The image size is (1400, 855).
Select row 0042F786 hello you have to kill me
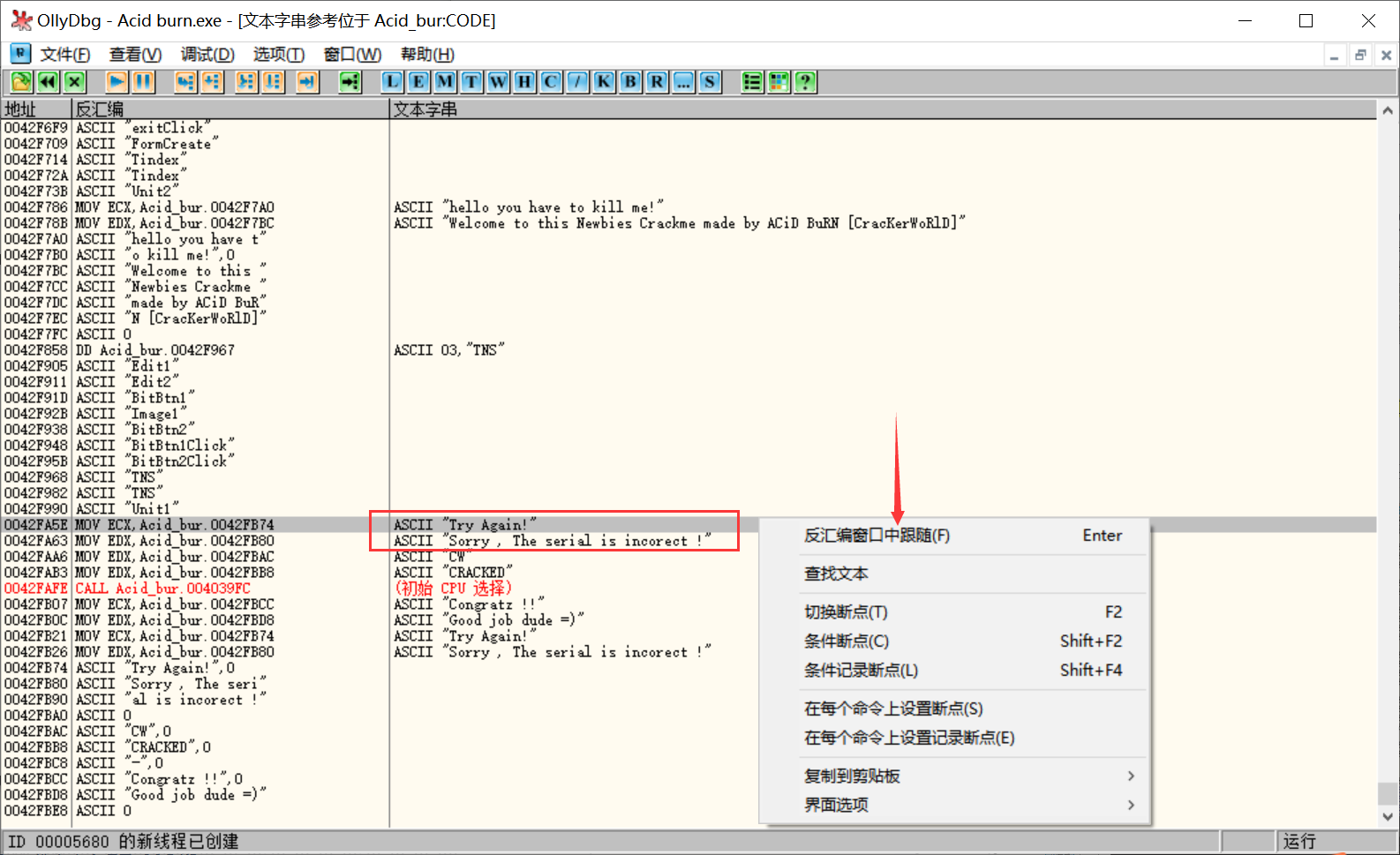point(689,207)
